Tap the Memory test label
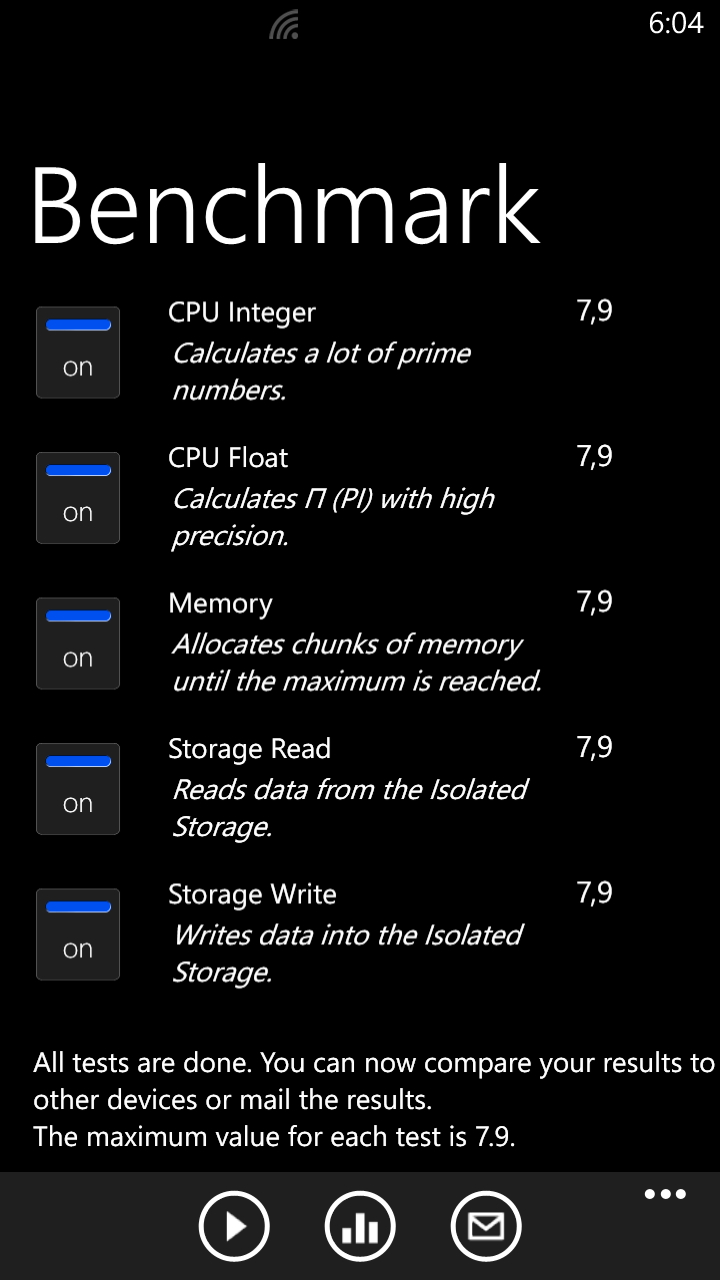The width and height of the screenshot is (720, 1280). click(220, 604)
